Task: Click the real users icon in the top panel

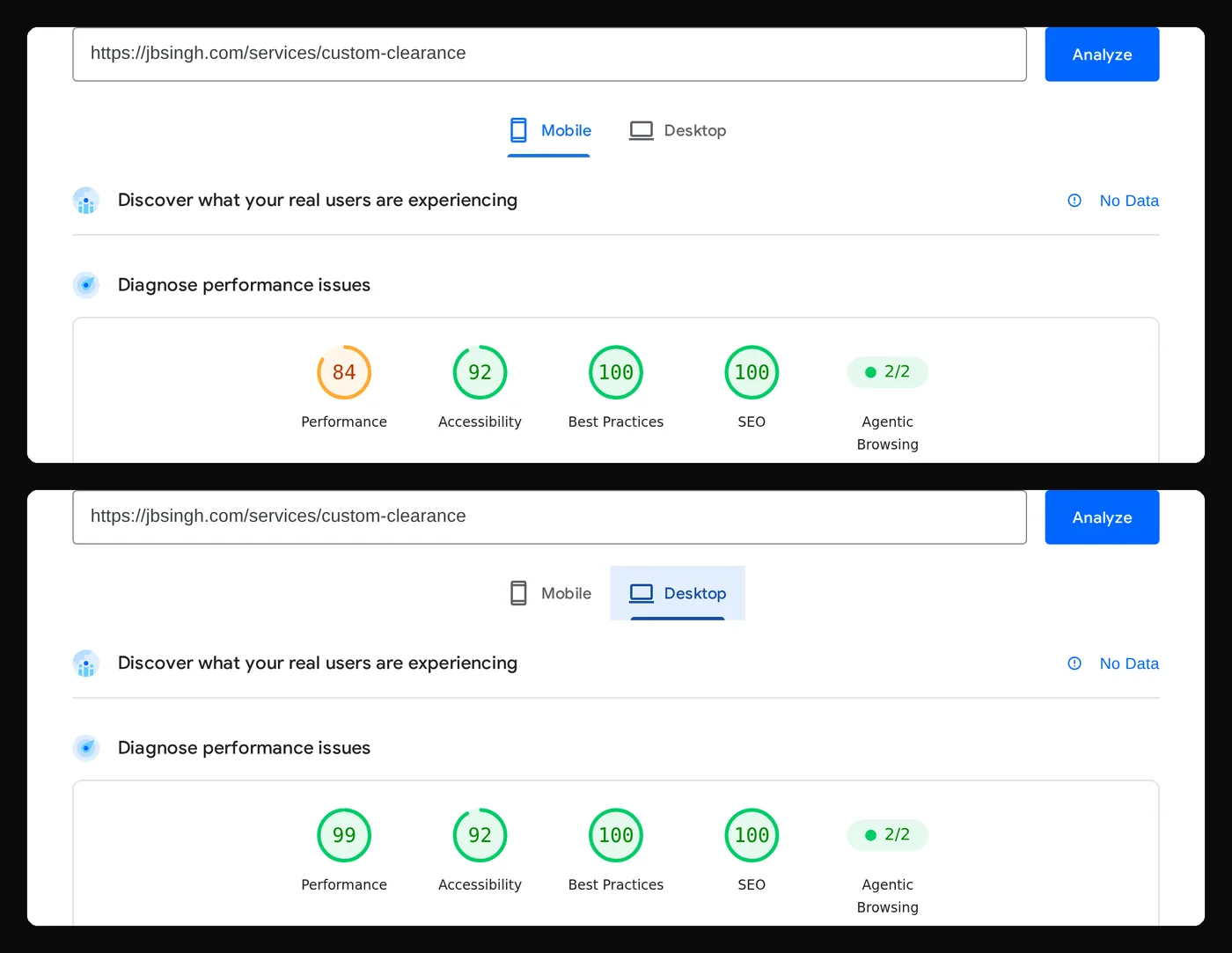Action: (86, 201)
